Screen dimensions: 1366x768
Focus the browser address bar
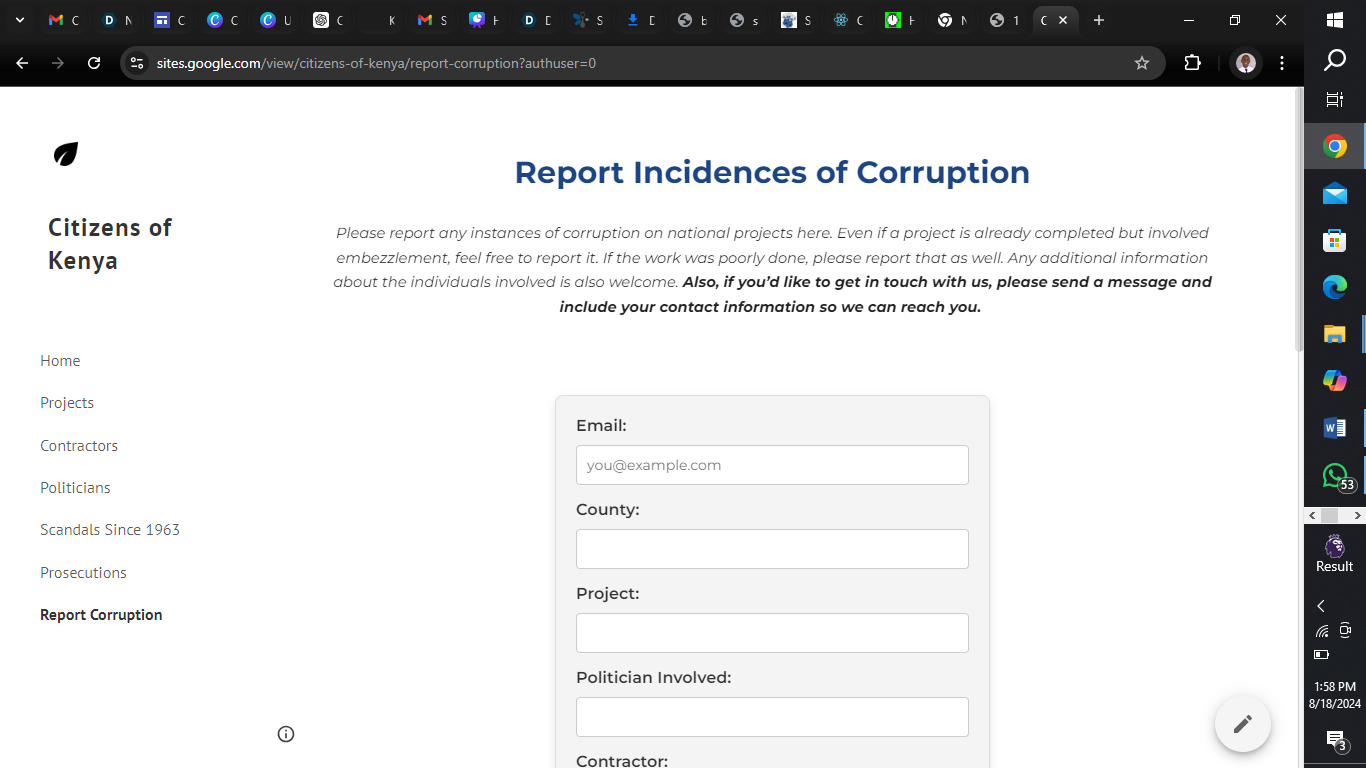pyautogui.click(x=400, y=62)
